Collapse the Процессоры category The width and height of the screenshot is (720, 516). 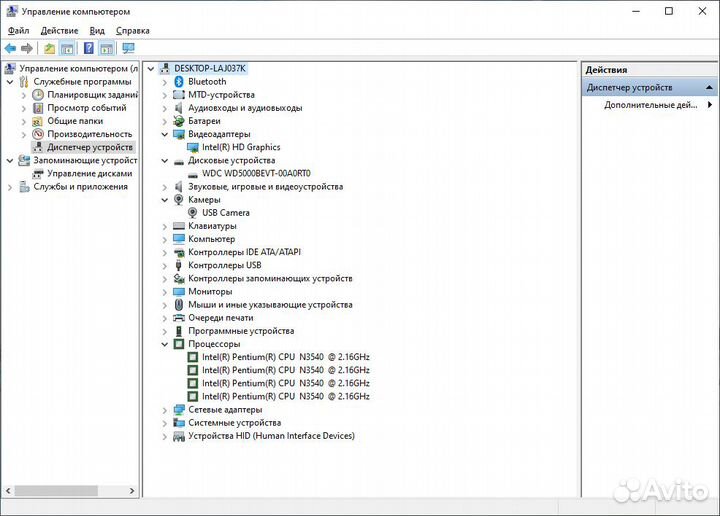(x=164, y=344)
